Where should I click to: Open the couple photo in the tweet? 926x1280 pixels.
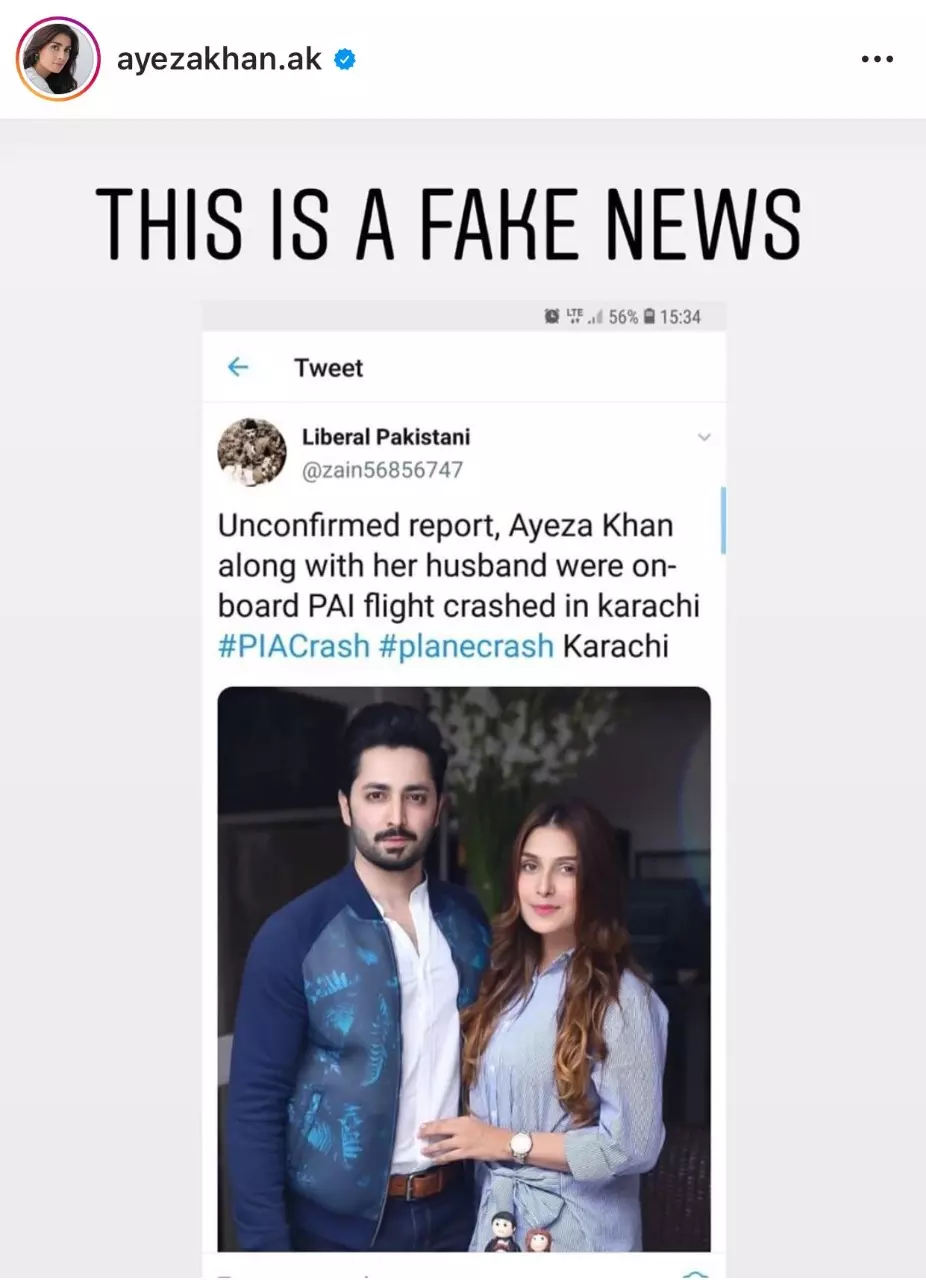(x=464, y=968)
